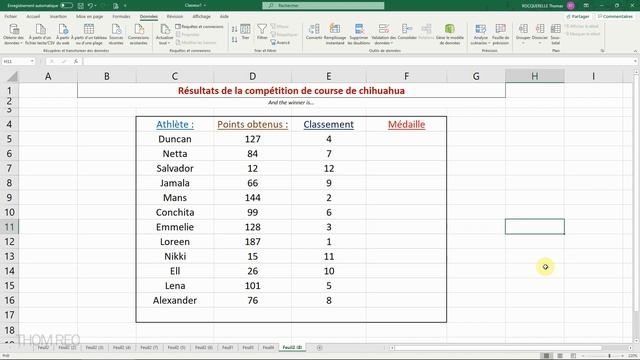640x360 pixels.
Task: Click the sort A to Z ascending icon
Action: coord(234,29)
